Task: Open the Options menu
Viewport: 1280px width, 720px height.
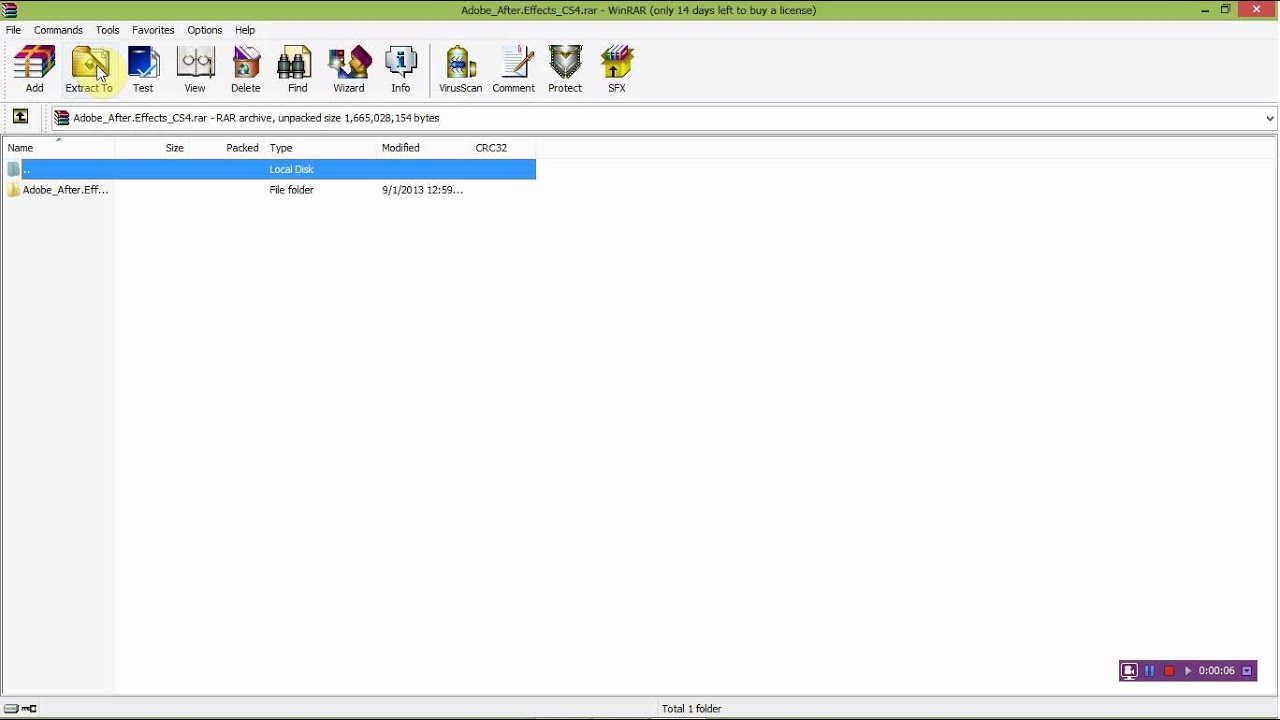Action: click(x=205, y=30)
